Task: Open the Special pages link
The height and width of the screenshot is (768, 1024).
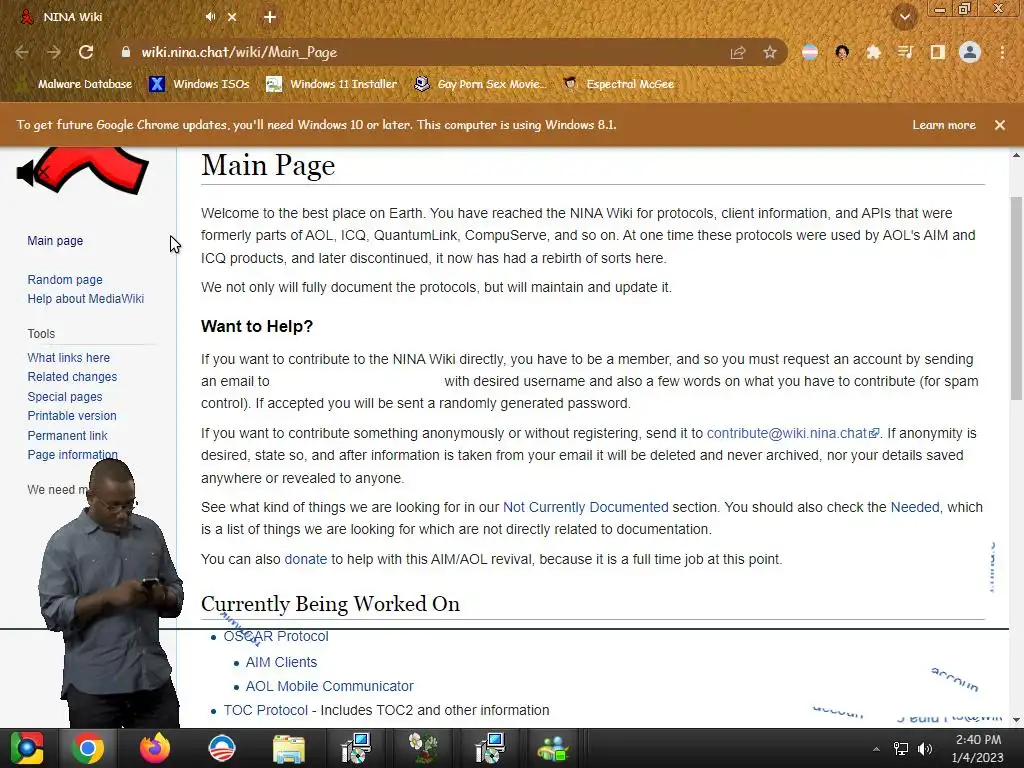Action: [x=65, y=396]
